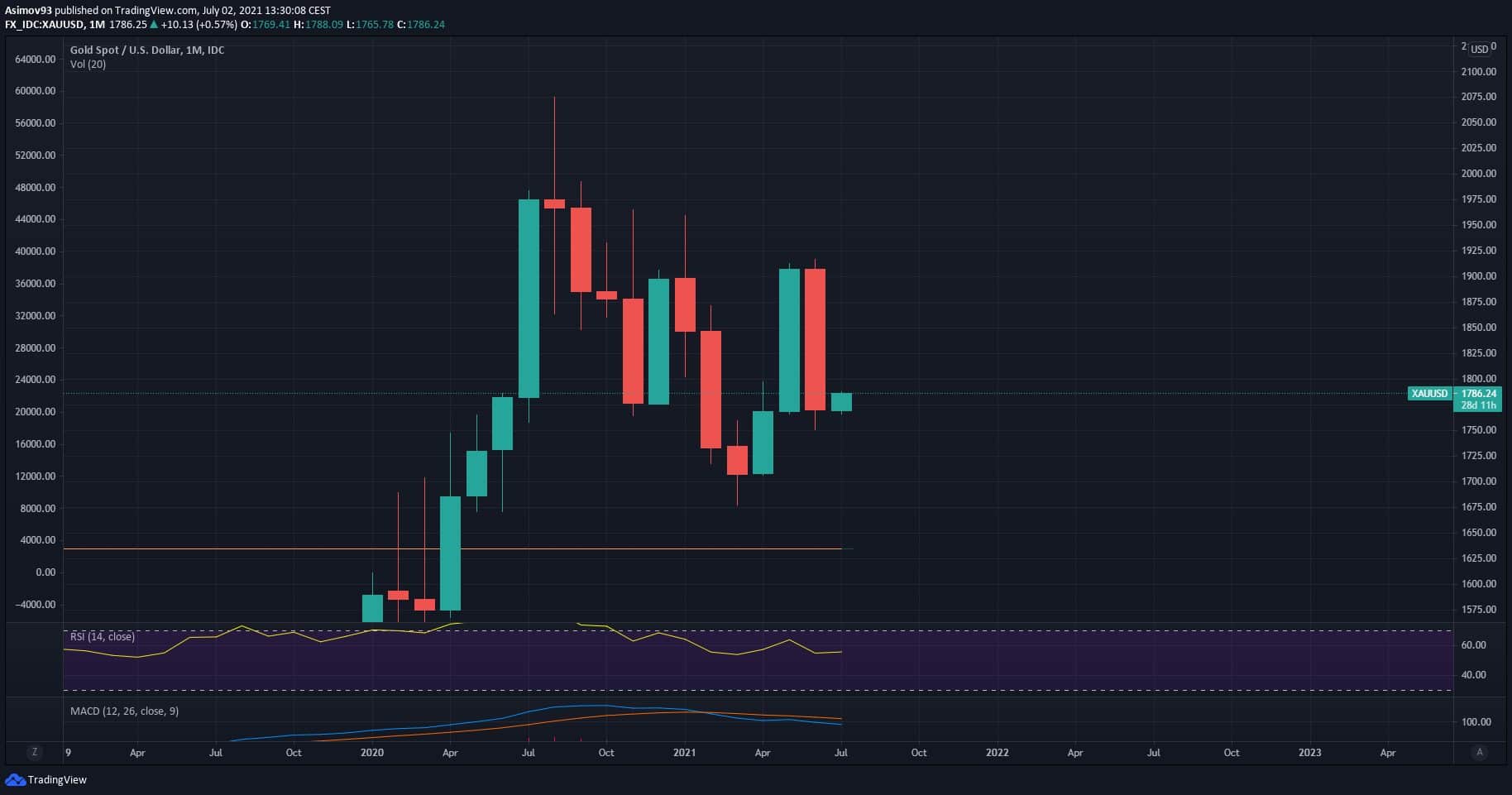Screen dimensions: 1512x795
Task: Click the XAUUSD current price tag
Action: pyautogui.click(x=1428, y=394)
